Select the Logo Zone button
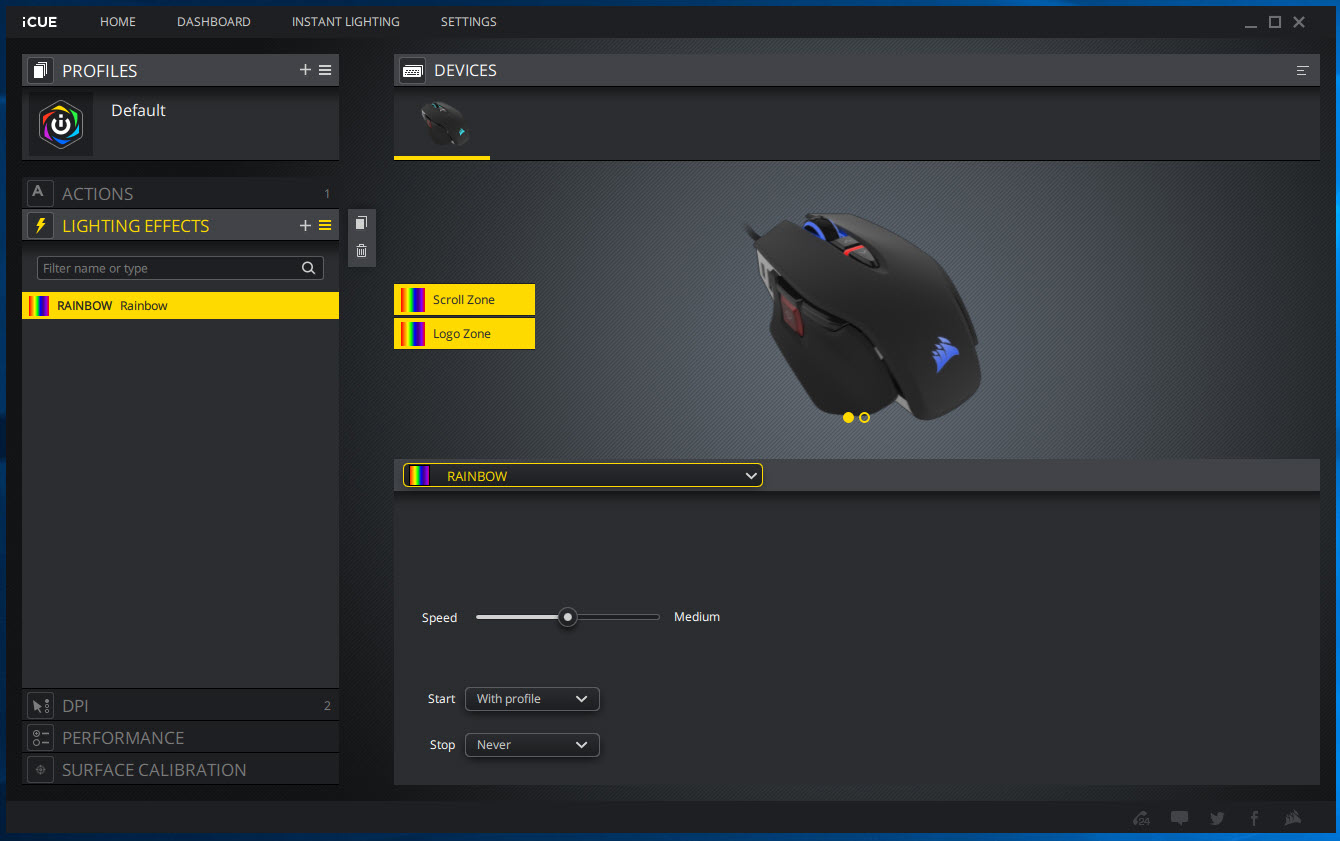This screenshot has width=1340, height=841. pyautogui.click(x=464, y=333)
